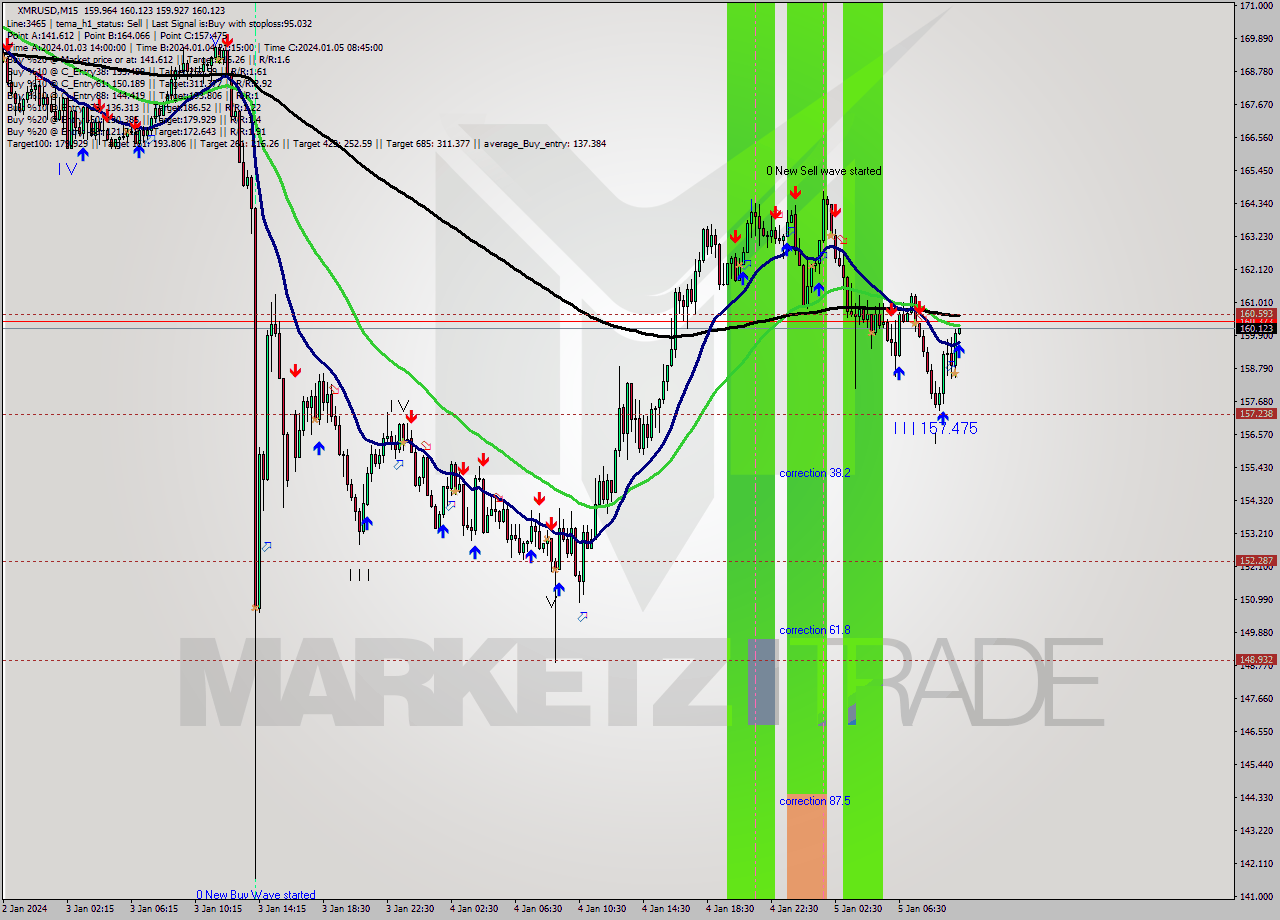Click 166.560 on the price scale
This screenshot has width=1280, height=920.
coord(1256,137)
